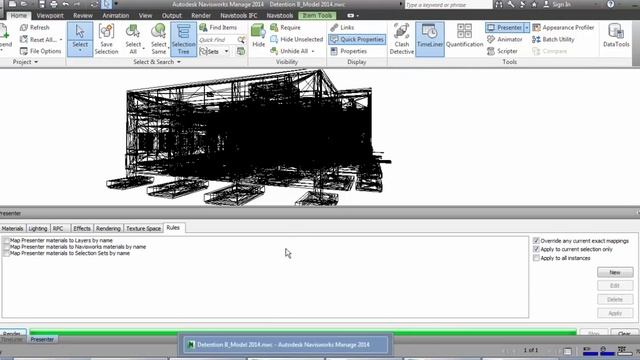
Task: Open Find Items
Action: [218, 27]
